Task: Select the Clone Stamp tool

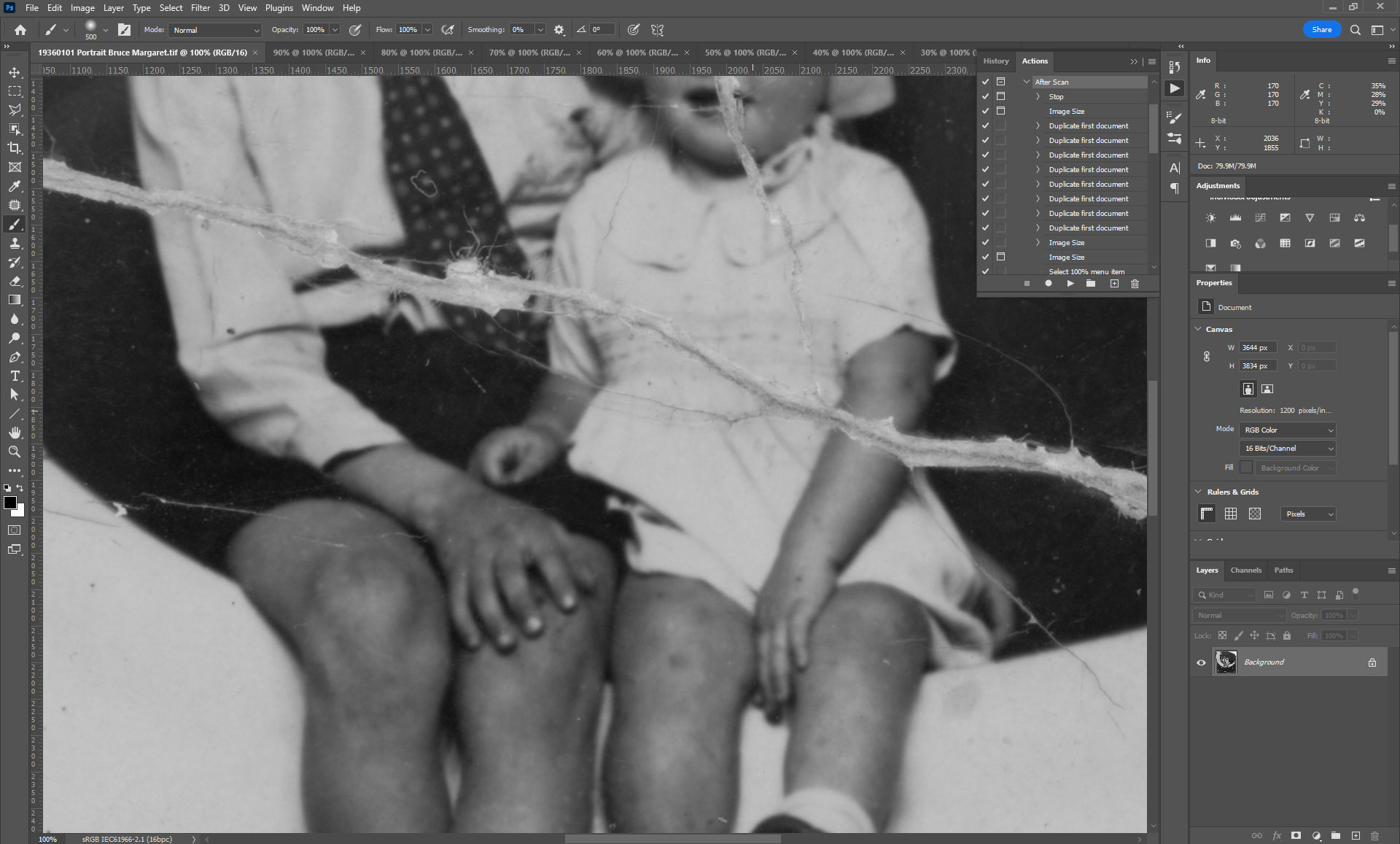Action: [15, 243]
